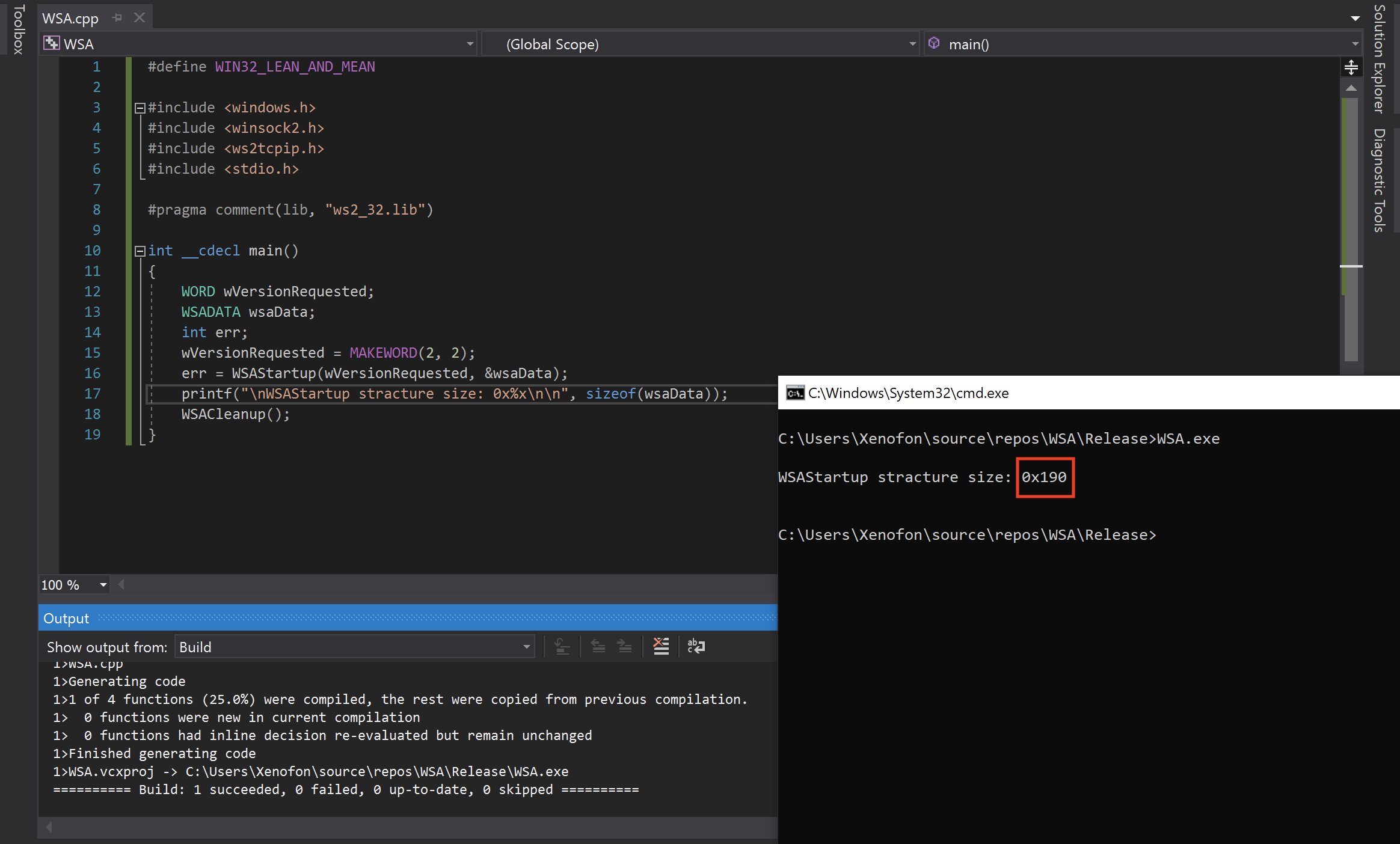Select the Find Message in Code icon
The width and height of the screenshot is (1400, 844).
click(561, 646)
